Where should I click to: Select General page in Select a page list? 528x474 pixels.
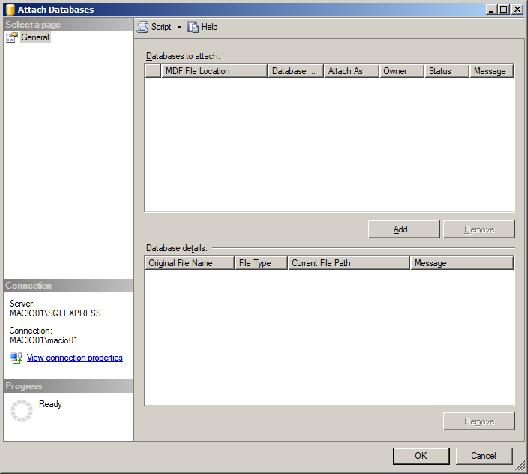(x=35, y=37)
